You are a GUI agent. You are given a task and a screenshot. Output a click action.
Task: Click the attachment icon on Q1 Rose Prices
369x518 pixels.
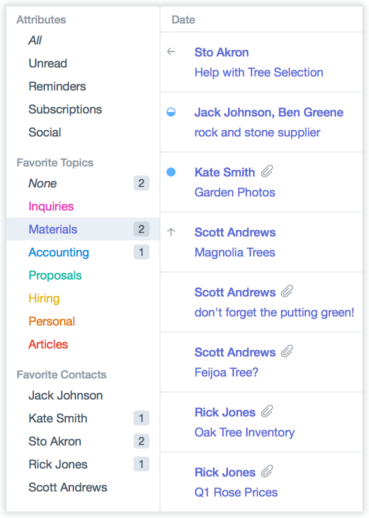pos(267,471)
